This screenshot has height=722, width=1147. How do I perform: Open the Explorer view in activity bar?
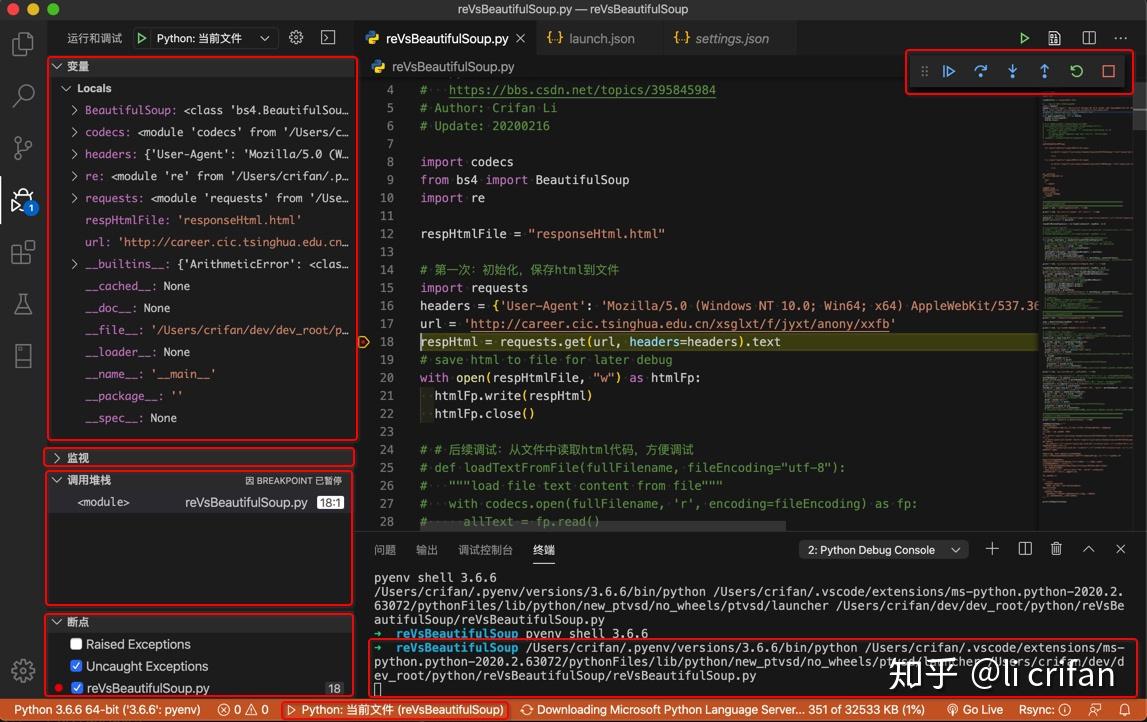tap(23, 44)
